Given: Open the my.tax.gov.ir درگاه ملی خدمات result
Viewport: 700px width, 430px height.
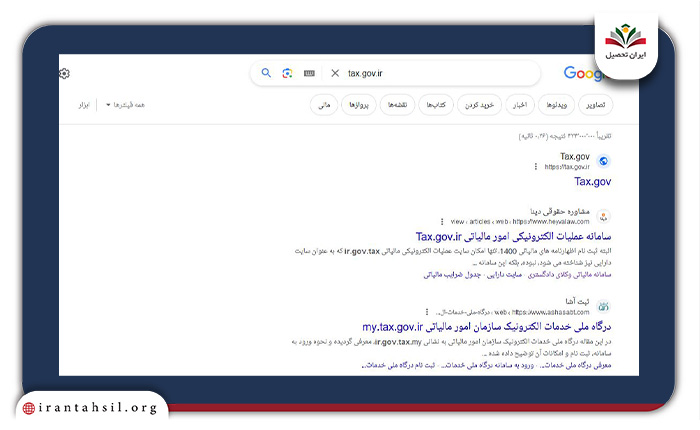Looking at the screenshot, I should (x=487, y=327).
